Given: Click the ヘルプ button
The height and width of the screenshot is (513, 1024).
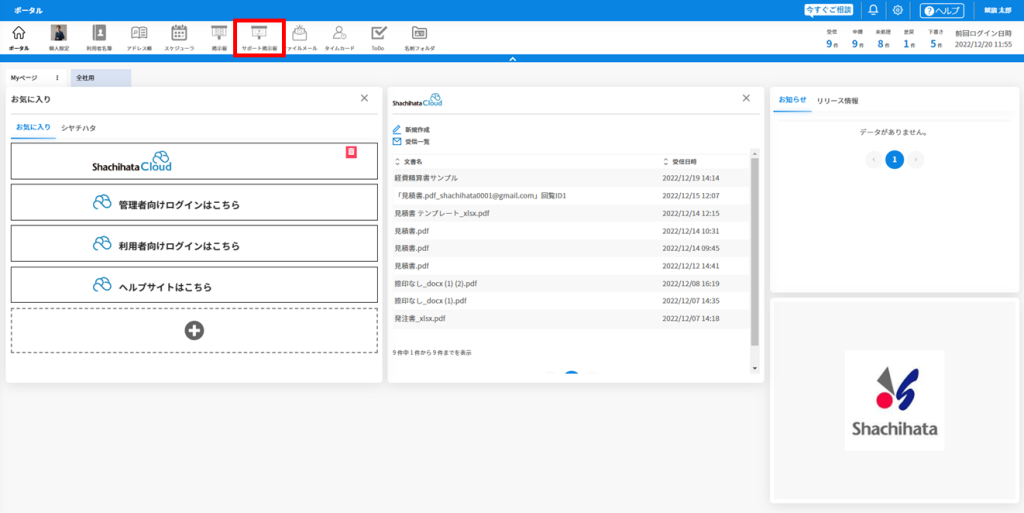Looking at the screenshot, I should click(x=942, y=10).
